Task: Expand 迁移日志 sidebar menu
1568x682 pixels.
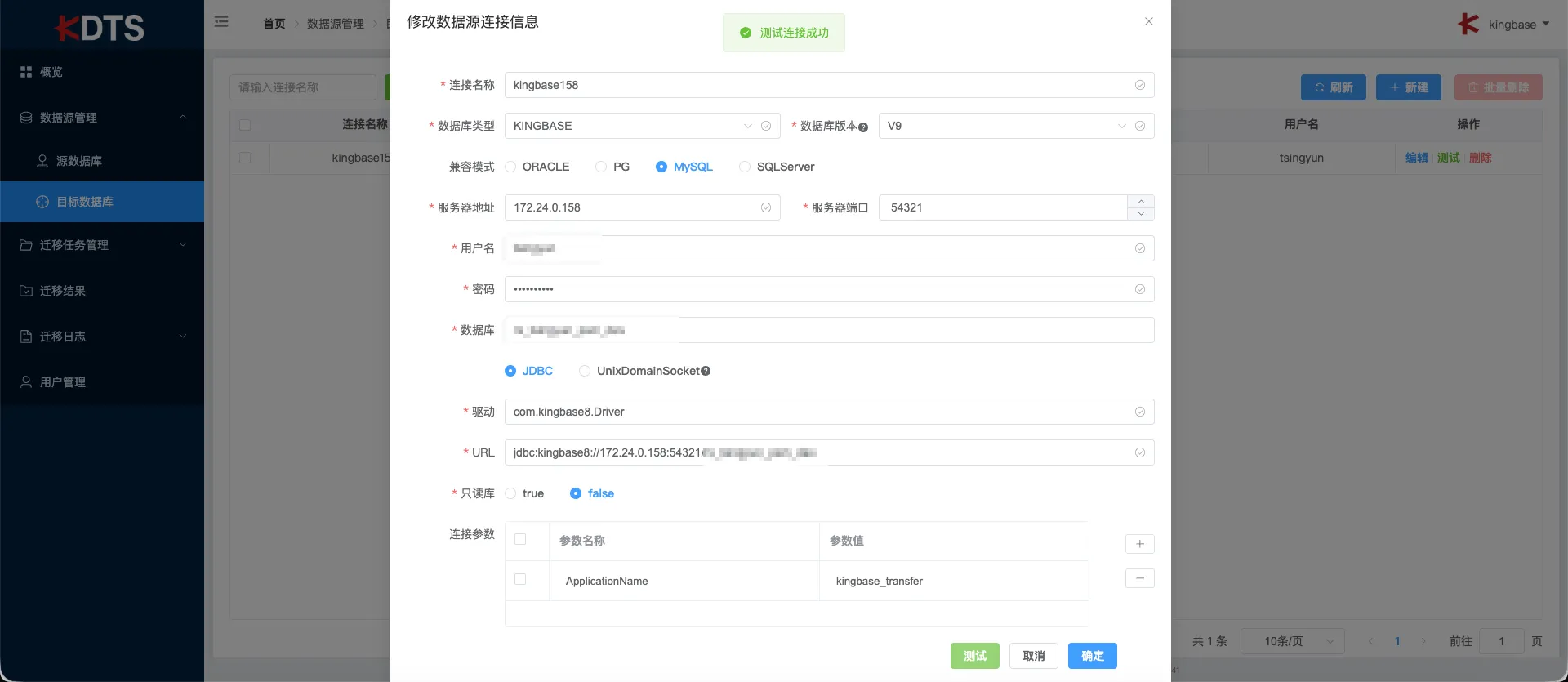Action: [x=102, y=337]
